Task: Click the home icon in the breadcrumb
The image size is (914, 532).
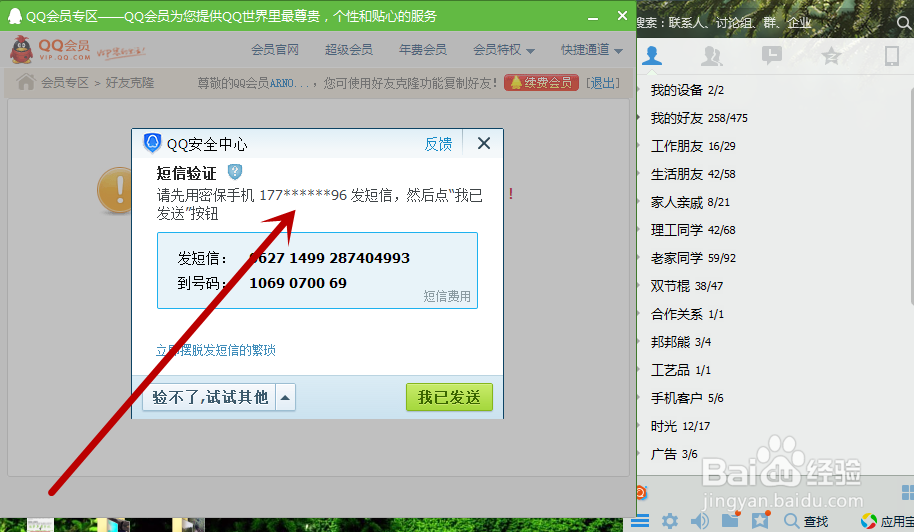Action: pos(26,82)
